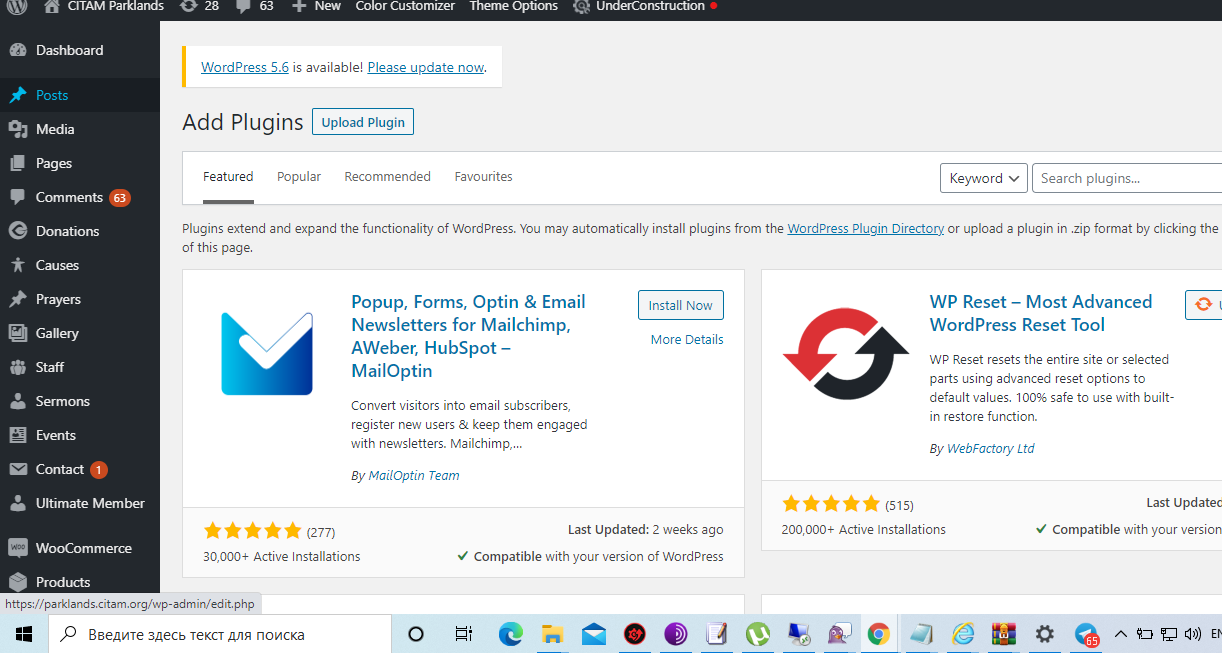Click the Products icon in sidebar
This screenshot has width=1222, height=653.
click(x=17, y=582)
